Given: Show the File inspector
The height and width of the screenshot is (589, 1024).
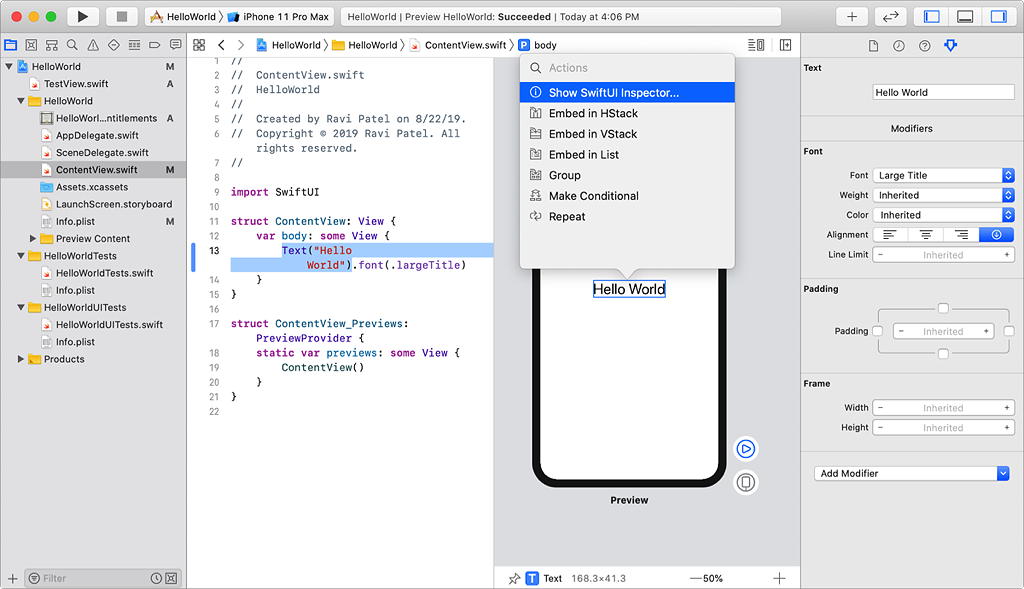Looking at the screenshot, I should pos(873,46).
